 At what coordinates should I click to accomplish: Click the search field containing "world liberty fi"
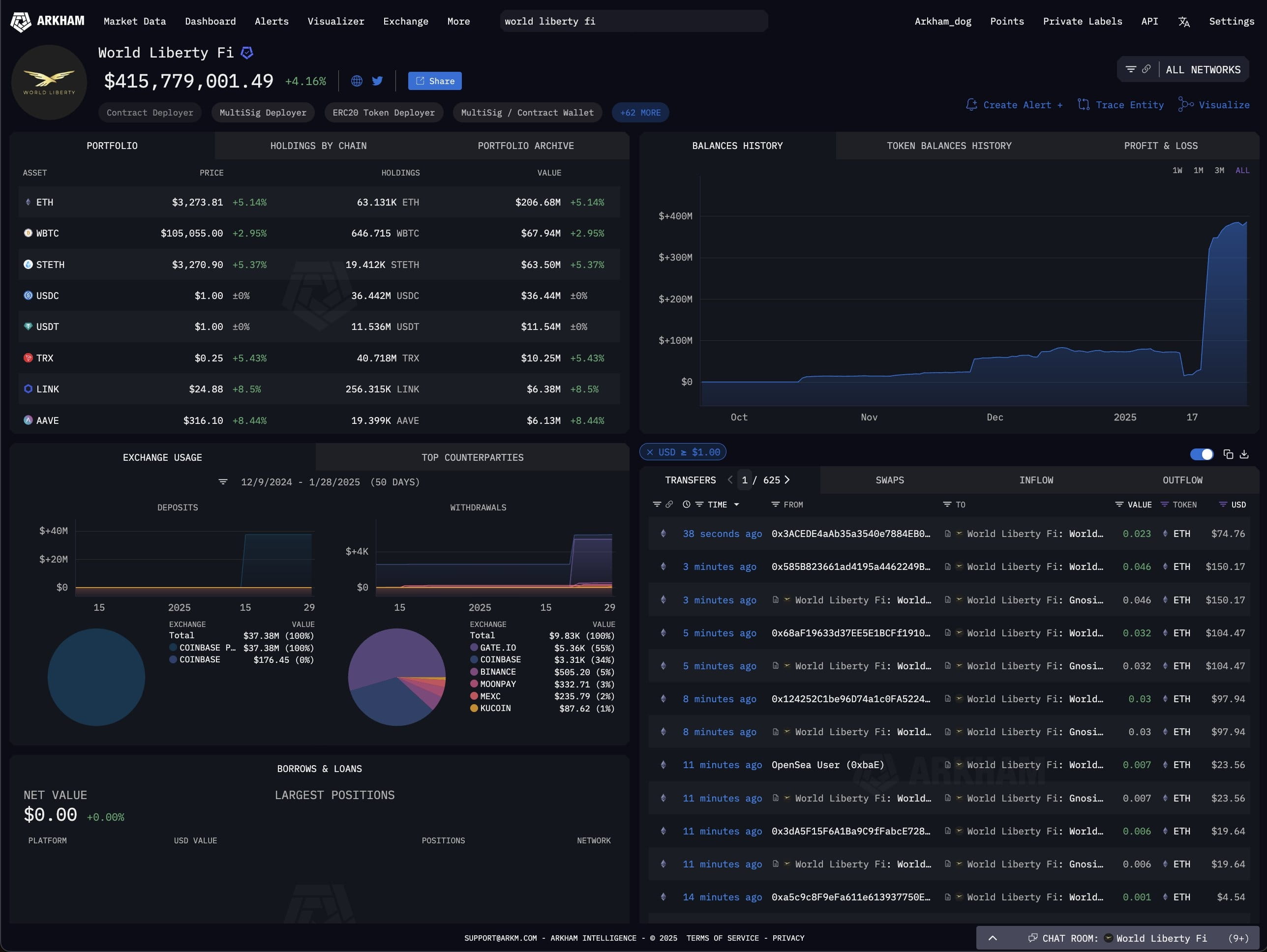pyautogui.click(x=634, y=21)
